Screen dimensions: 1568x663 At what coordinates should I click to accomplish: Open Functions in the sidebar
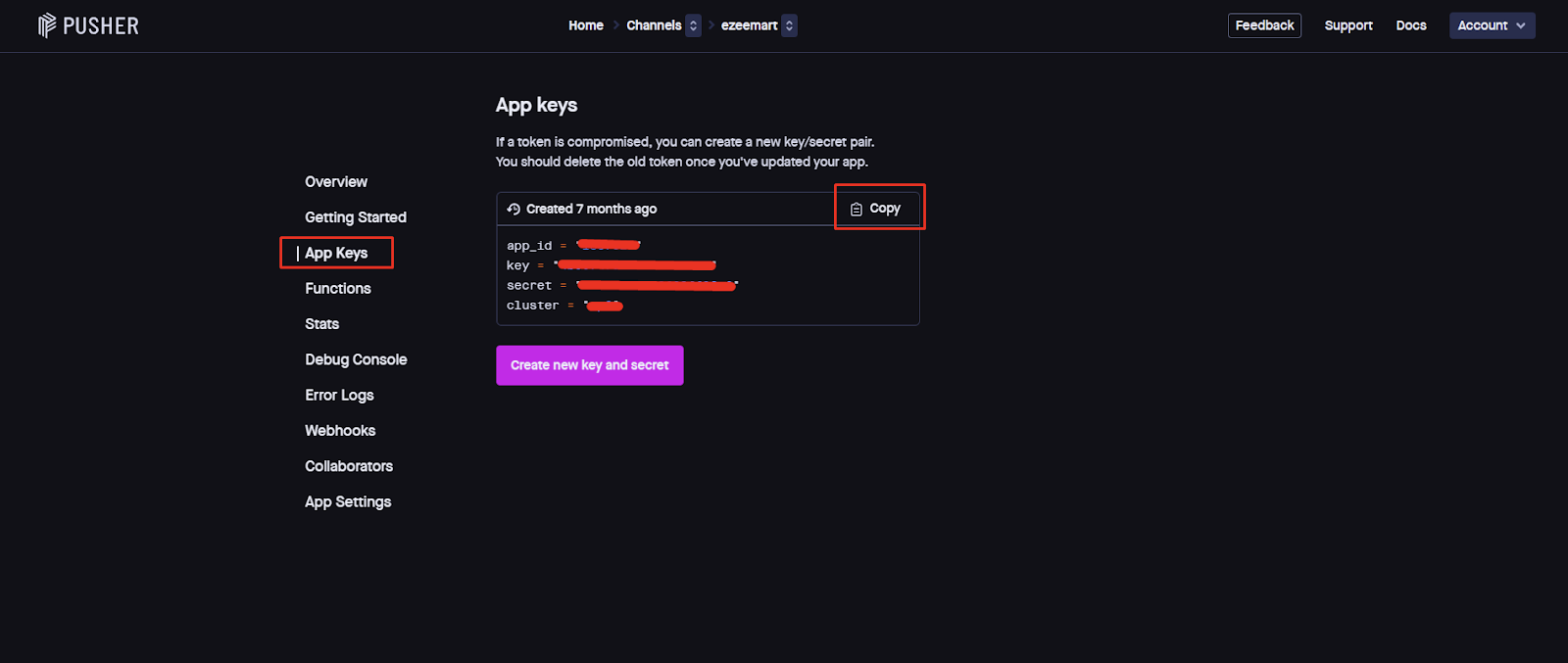pyautogui.click(x=338, y=289)
